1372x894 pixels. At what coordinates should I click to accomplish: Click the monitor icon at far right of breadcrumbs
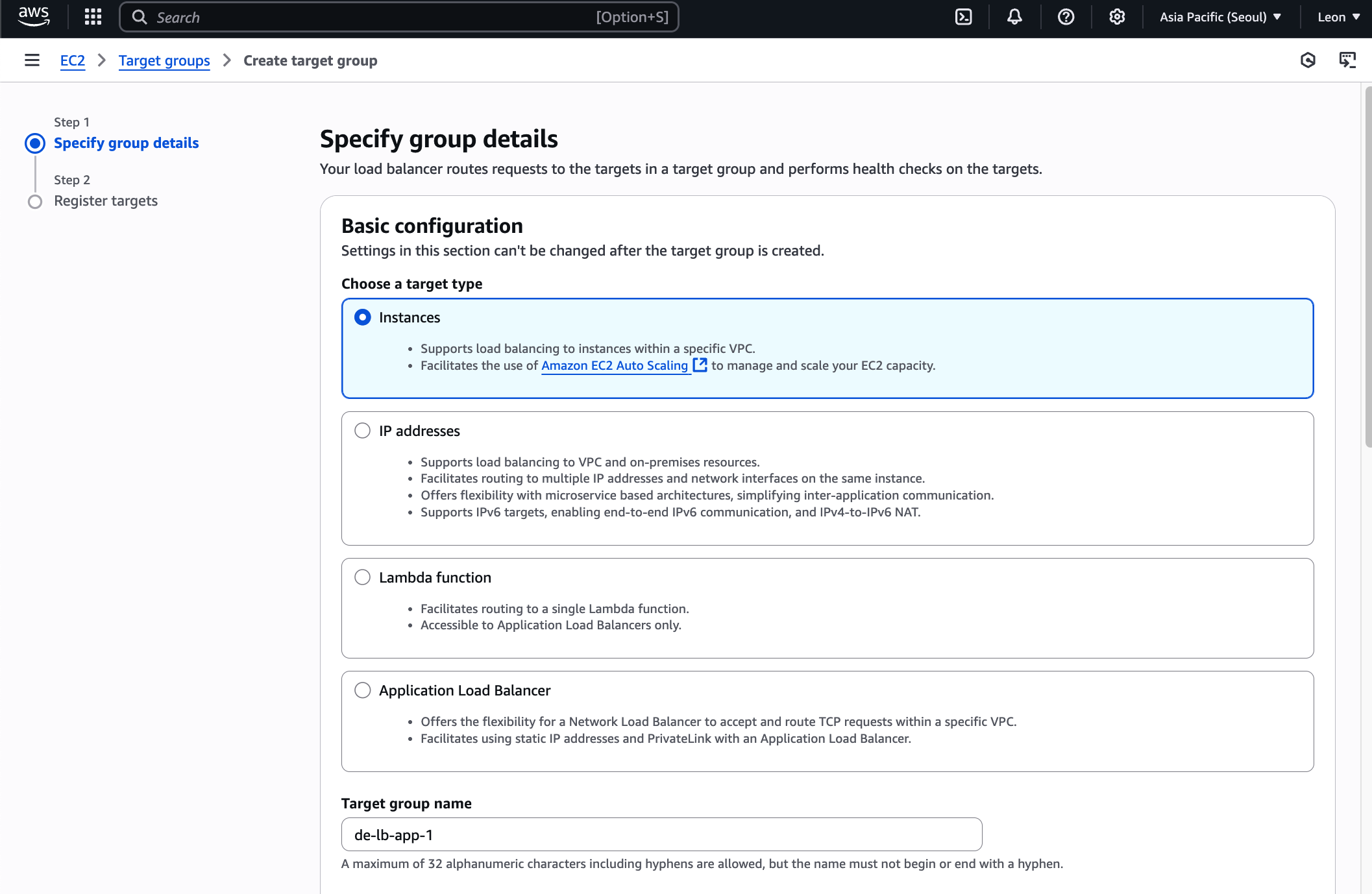(x=1347, y=60)
